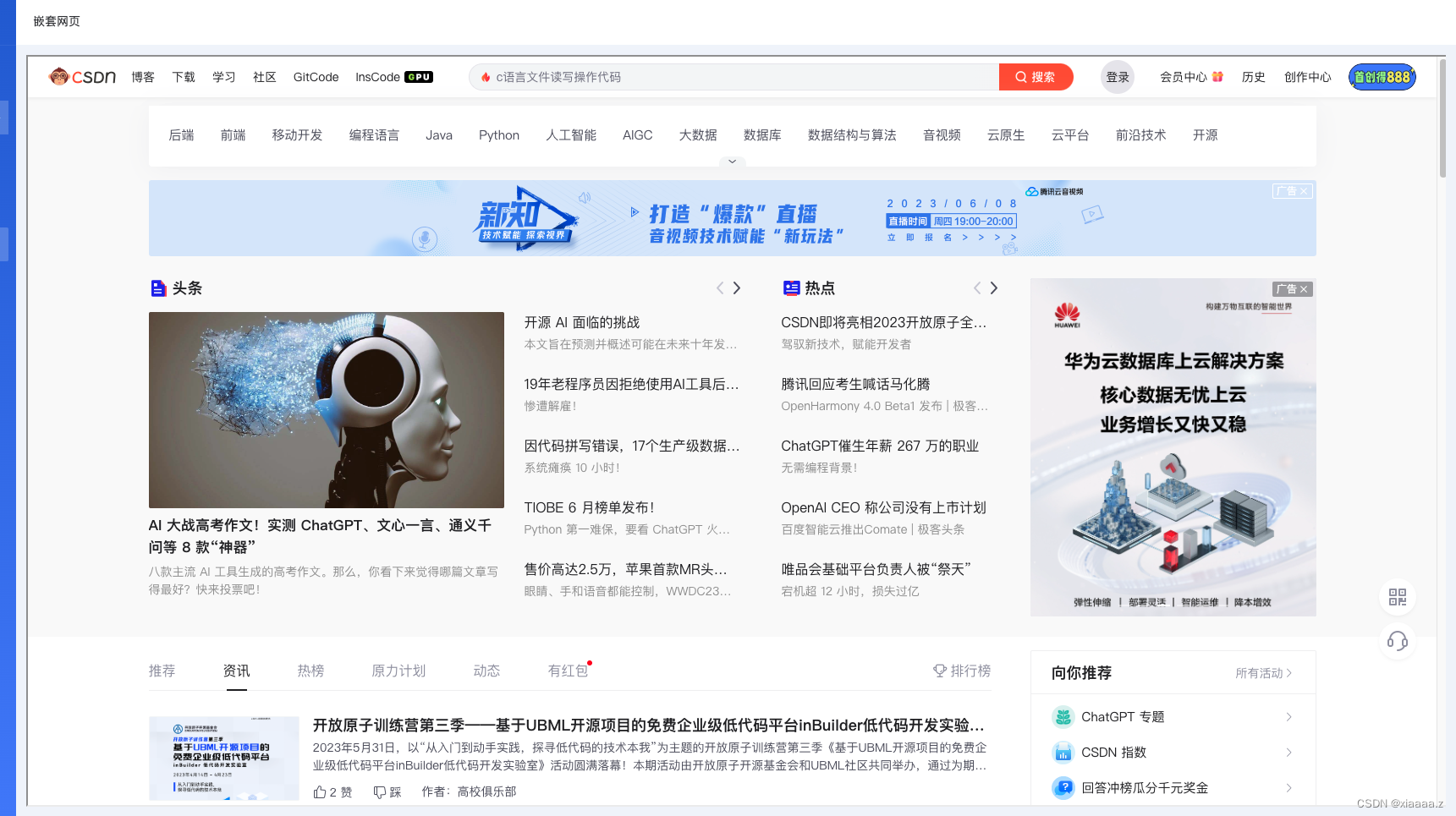Click the customer service headset icon
Image resolution: width=1456 pixels, height=816 pixels.
[x=1398, y=641]
